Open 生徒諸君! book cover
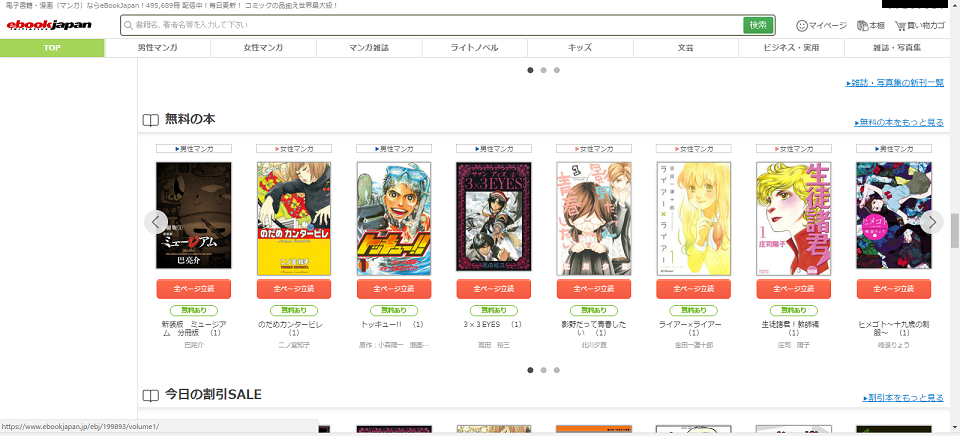 click(793, 219)
